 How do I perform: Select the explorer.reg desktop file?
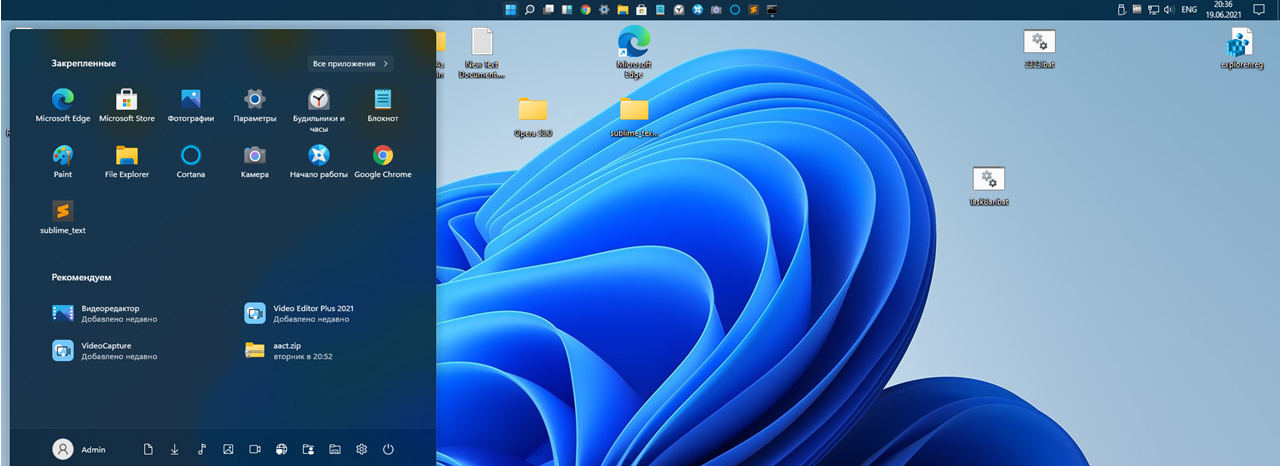[x=1241, y=48]
